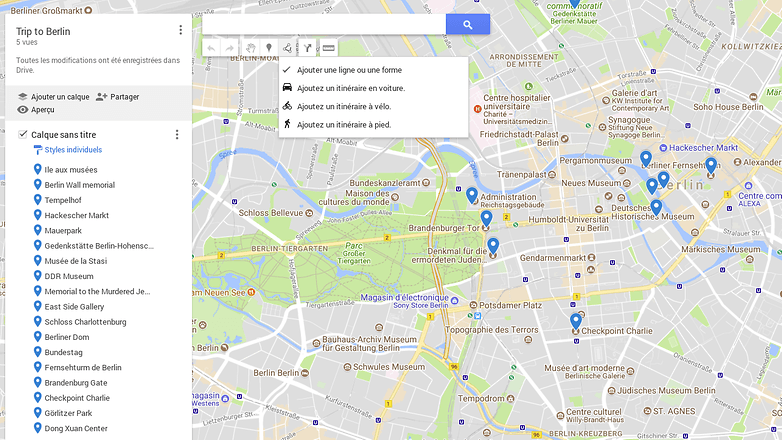
Task: Select the add marker tool
Action: pyautogui.click(x=268, y=48)
